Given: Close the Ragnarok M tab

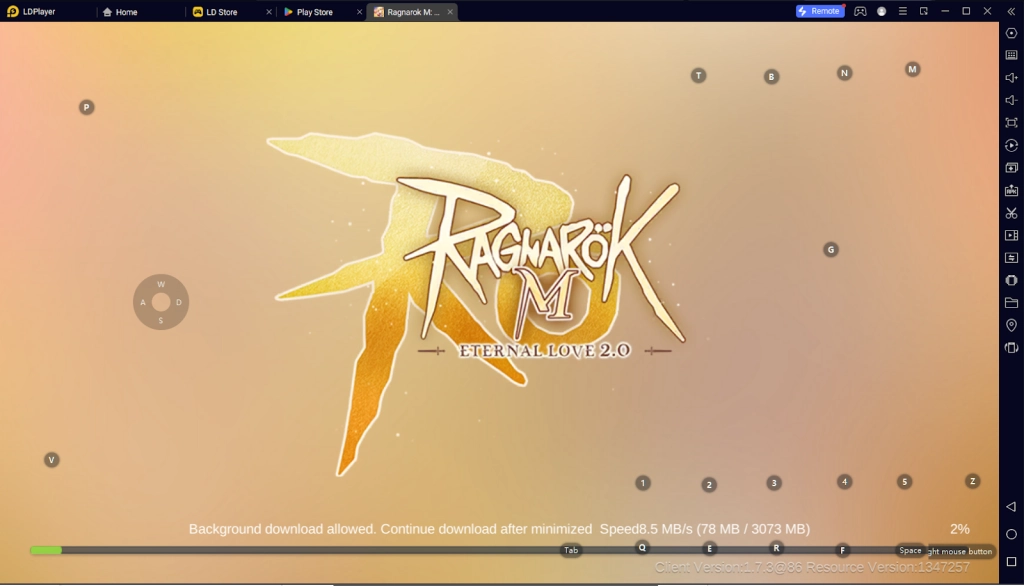Looking at the screenshot, I should [450, 12].
